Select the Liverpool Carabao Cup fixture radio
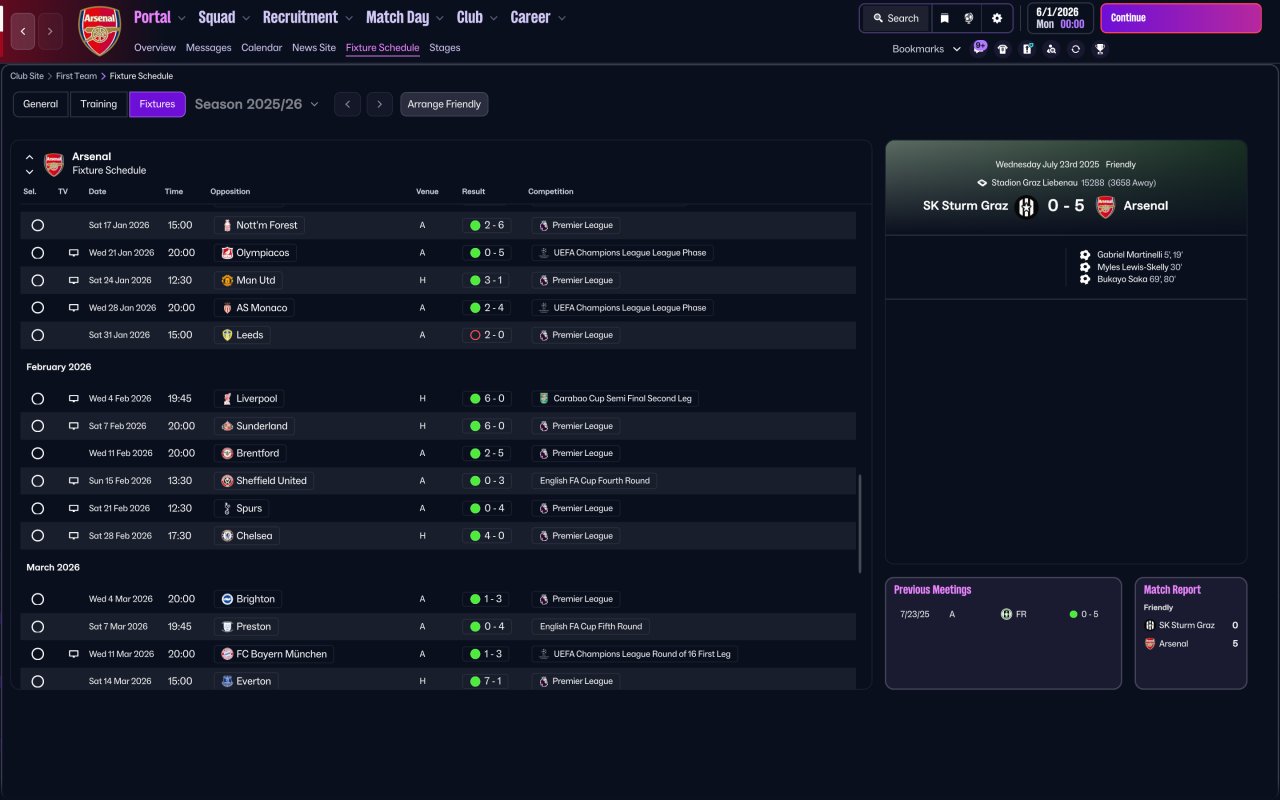The width and height of the screenshot is (1280, 800). pos(37,399)
